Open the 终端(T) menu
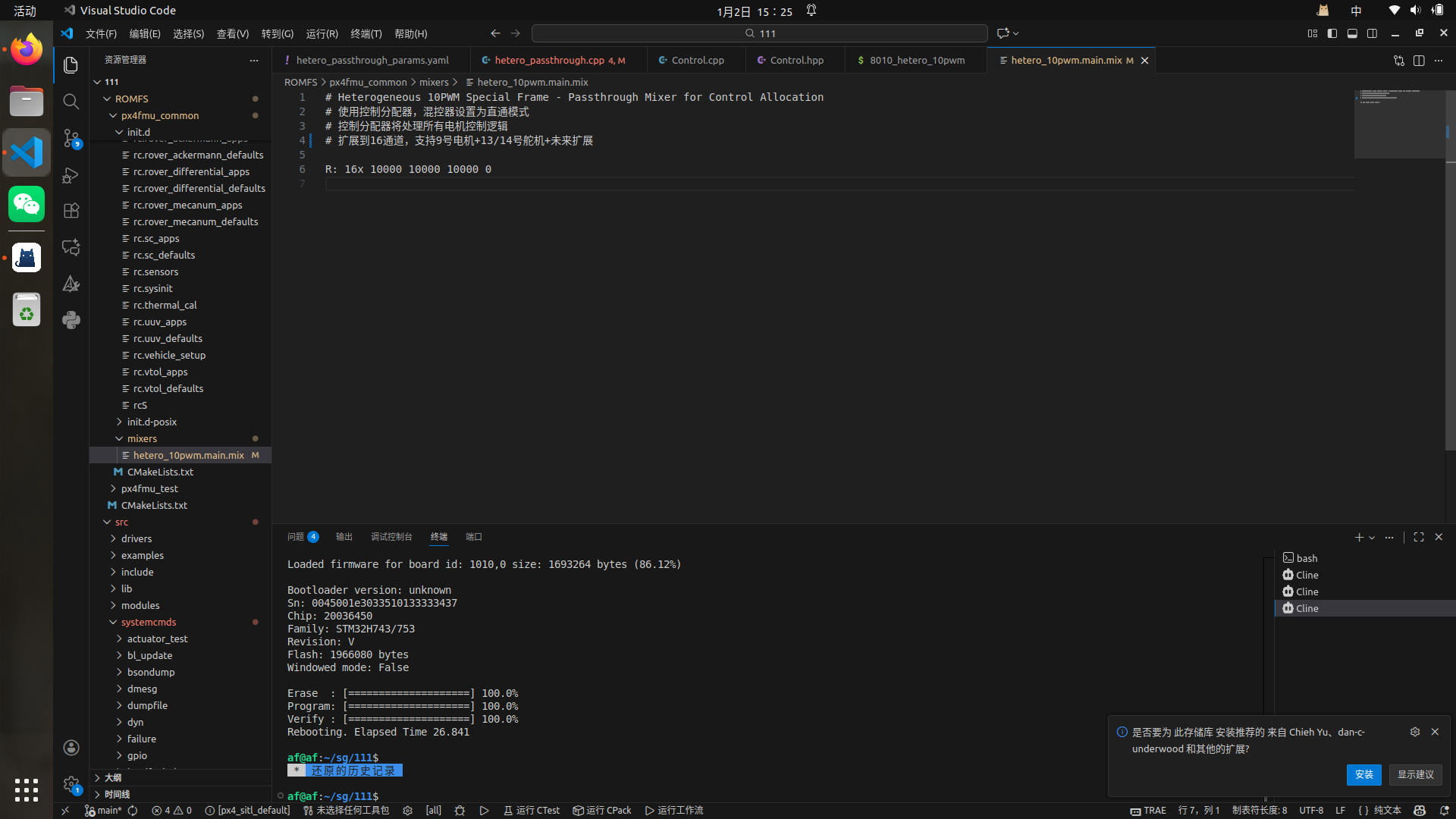Screen dimensions: 1456x819 coord(366,33)
